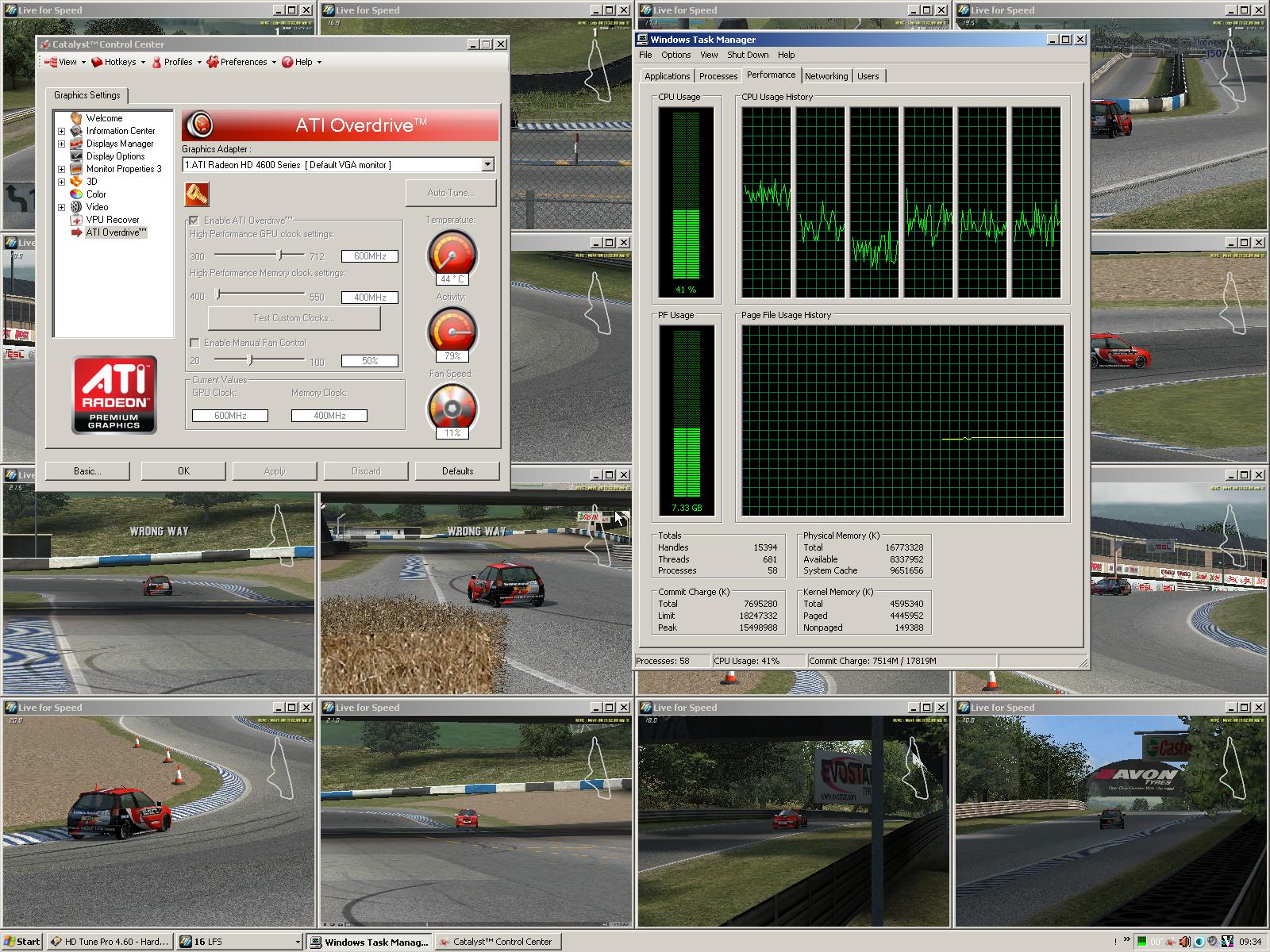The width and height of the screenshot is (1270, 952).
Task: Expand the 3D tree node
Action: pyautogui.click(x=61, y=182)
